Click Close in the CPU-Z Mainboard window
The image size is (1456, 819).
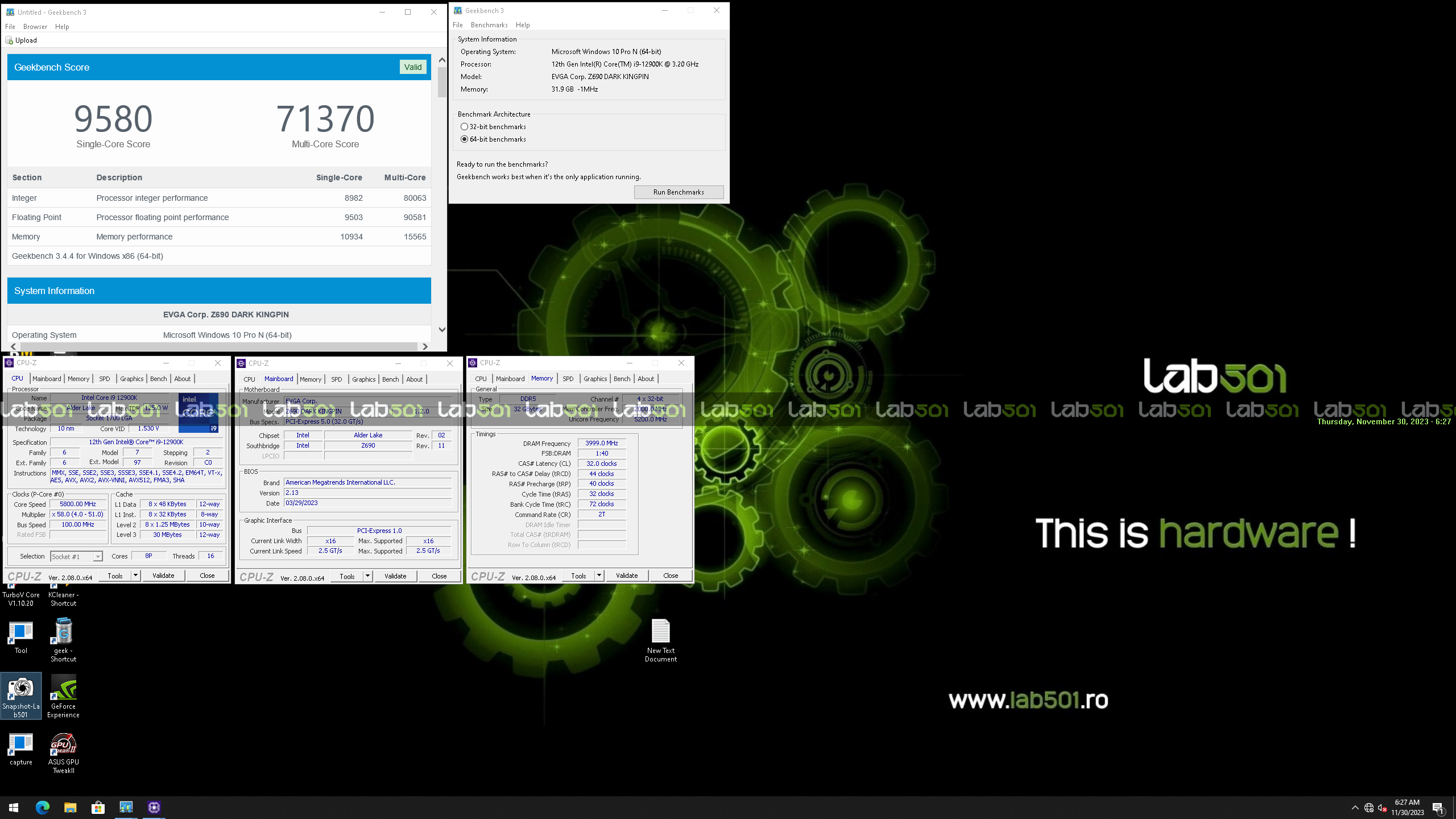pos(439,576)
